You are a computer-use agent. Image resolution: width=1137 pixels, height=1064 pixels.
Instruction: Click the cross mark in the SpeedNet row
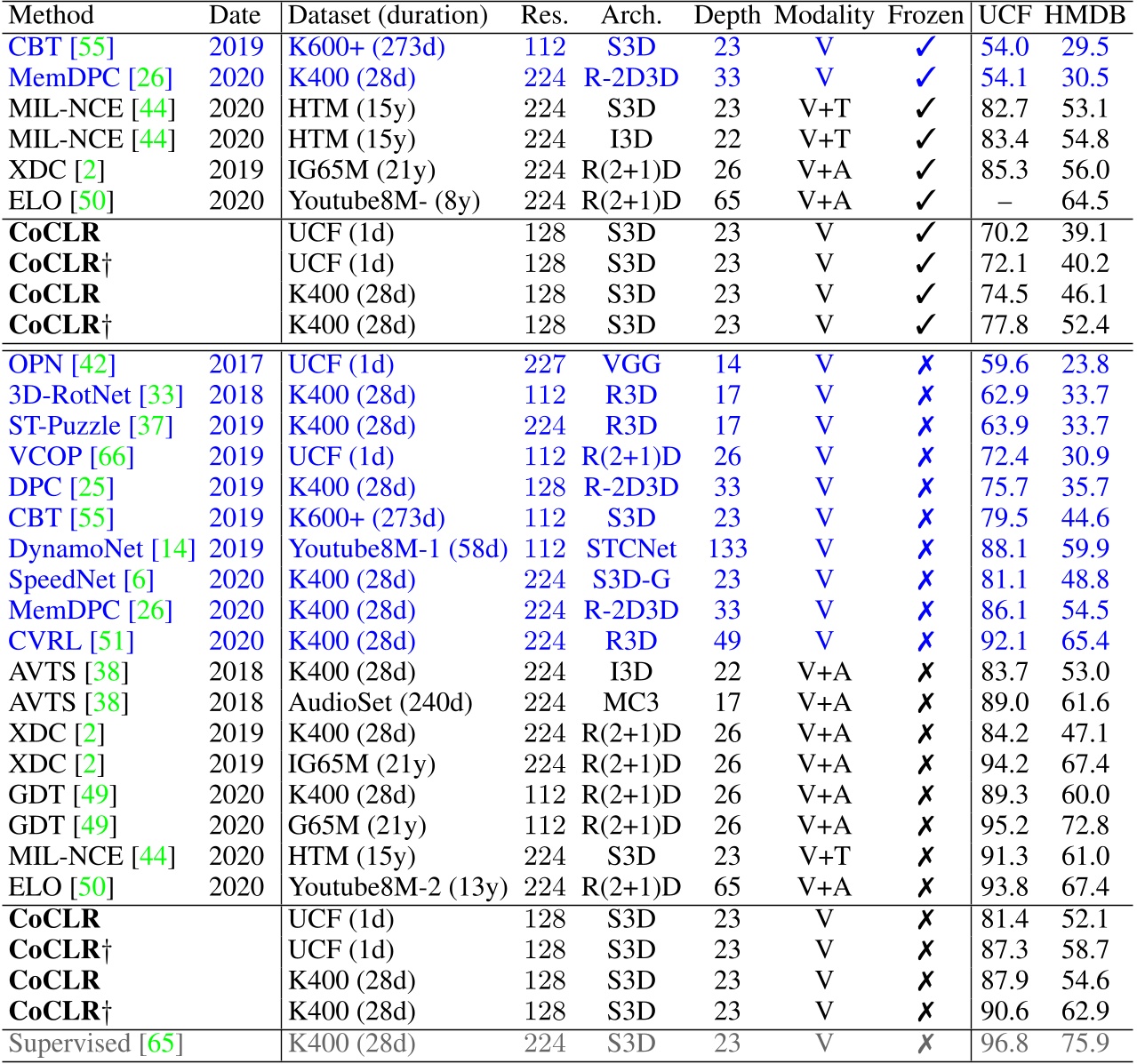(925, 580)
